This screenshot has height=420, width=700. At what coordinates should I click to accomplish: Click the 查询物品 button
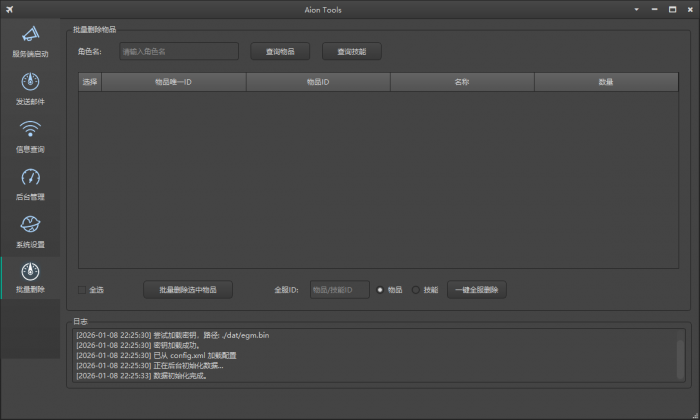280,51
